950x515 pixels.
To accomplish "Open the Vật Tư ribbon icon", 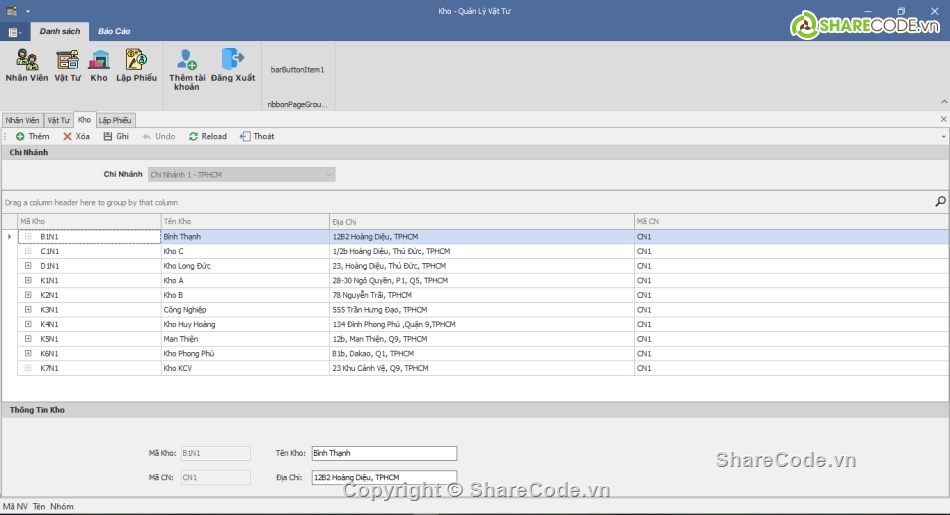I will click(67, 65).
